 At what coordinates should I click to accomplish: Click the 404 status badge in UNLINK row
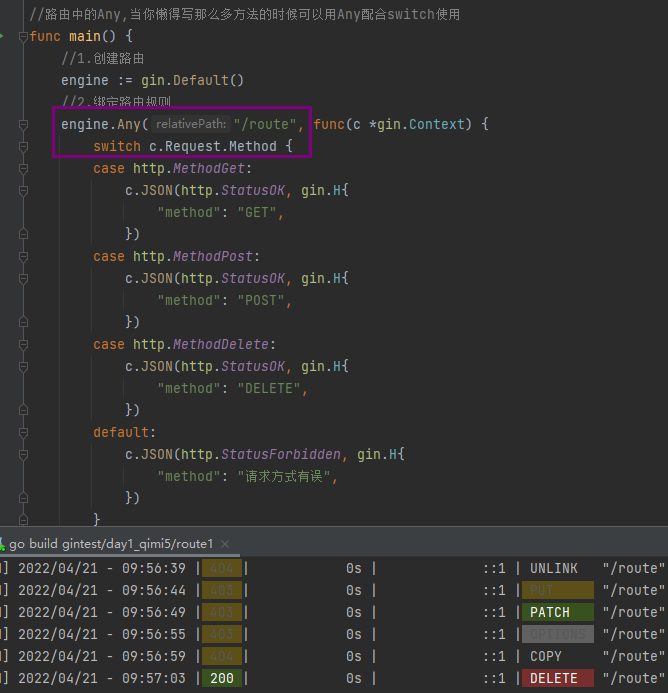coord(222,568)
